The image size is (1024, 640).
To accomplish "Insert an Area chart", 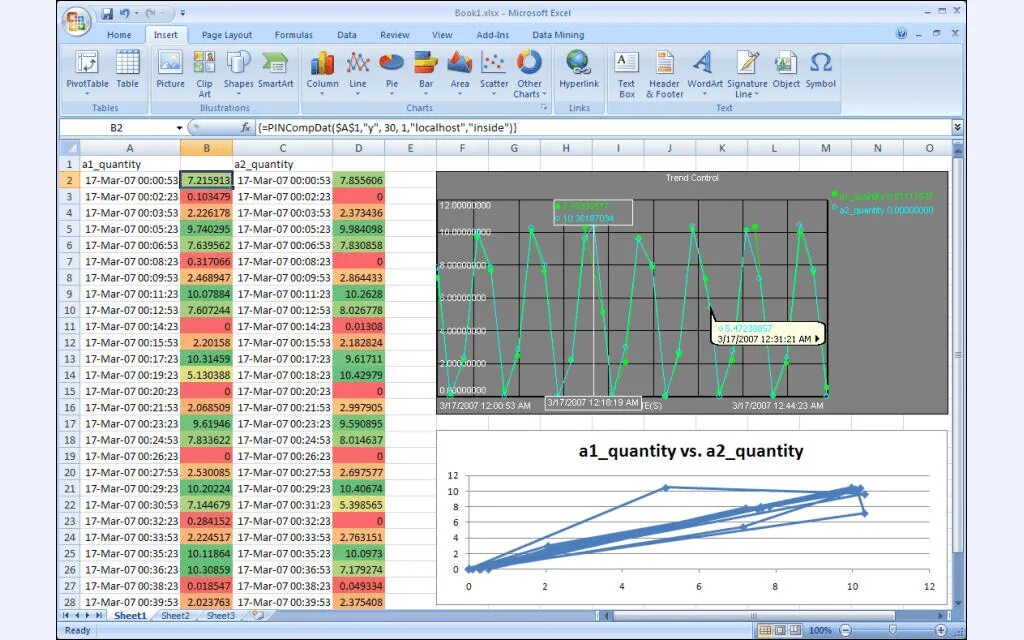I will [460, 73].
